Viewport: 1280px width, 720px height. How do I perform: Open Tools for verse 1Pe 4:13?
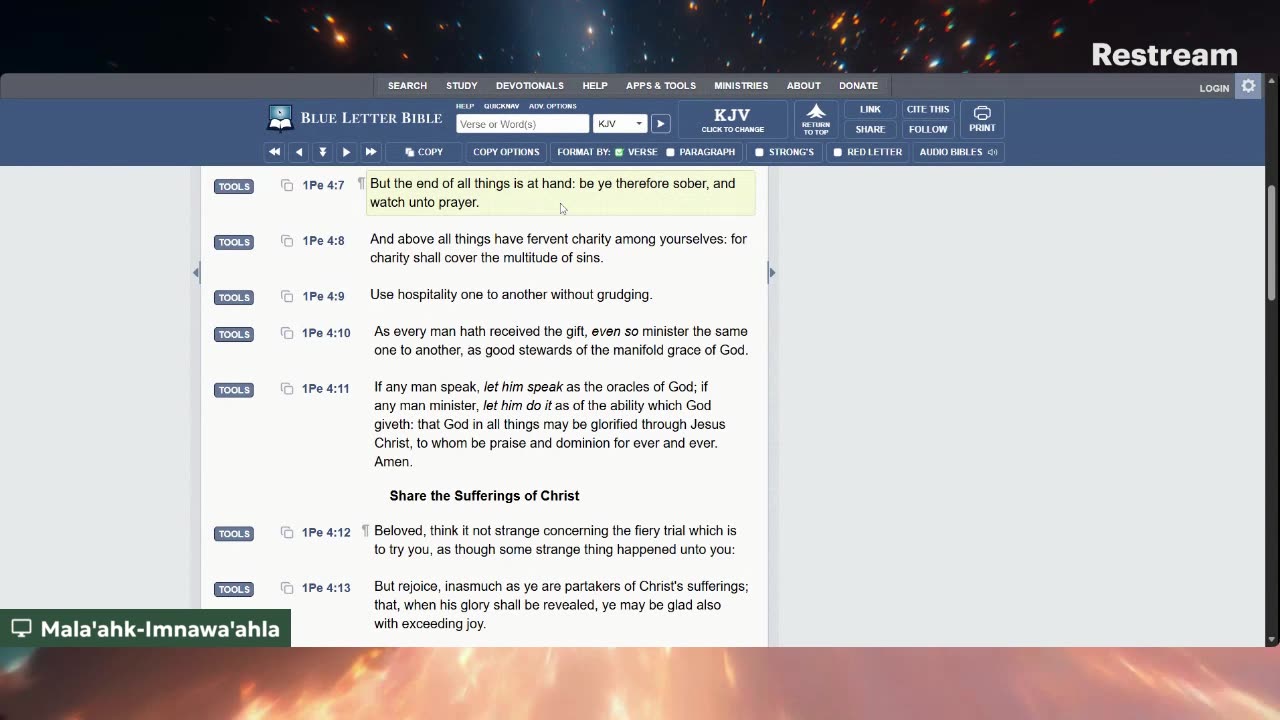234,589
